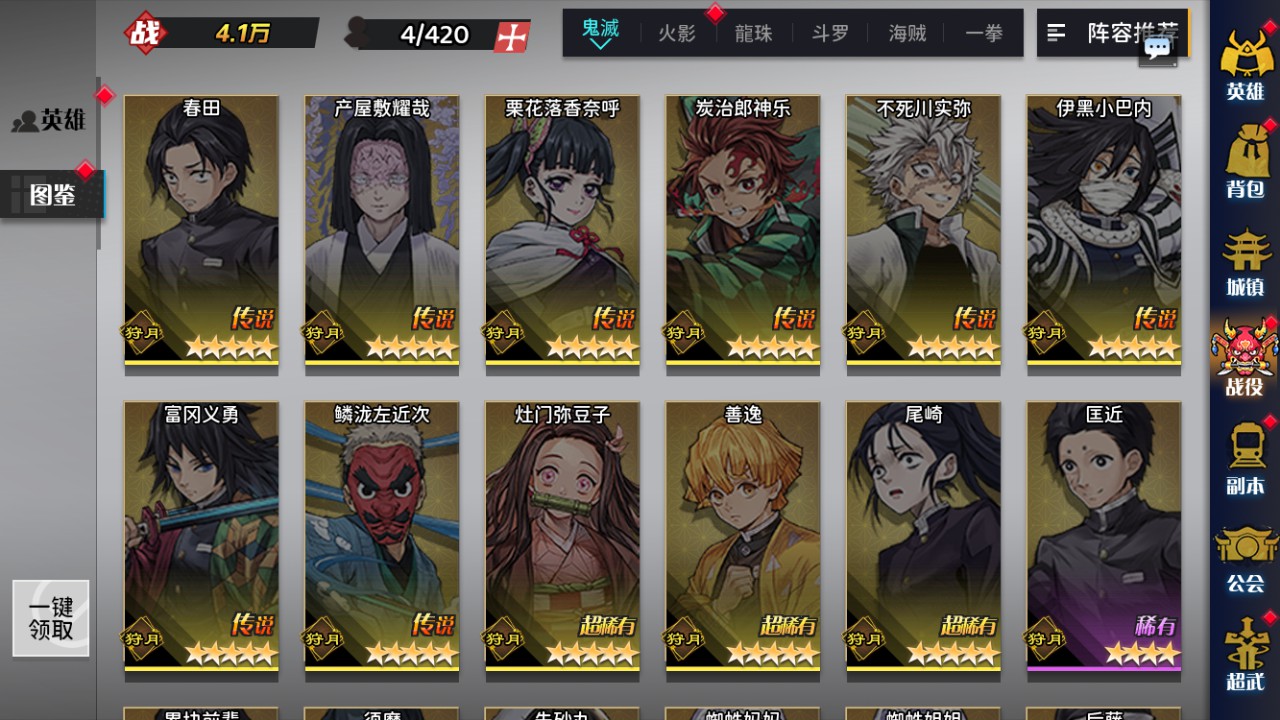Switch to the 火影 tab
1280x720 pixels.
[x=677, y=33]
